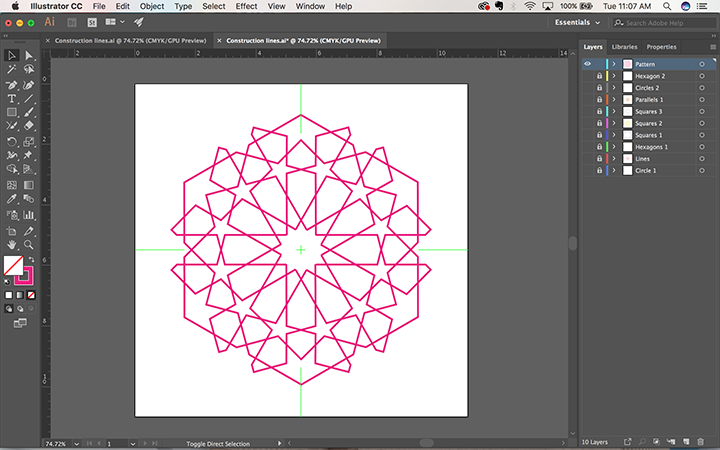
Task: Select the Curvature tool
Action: [28, 85]
